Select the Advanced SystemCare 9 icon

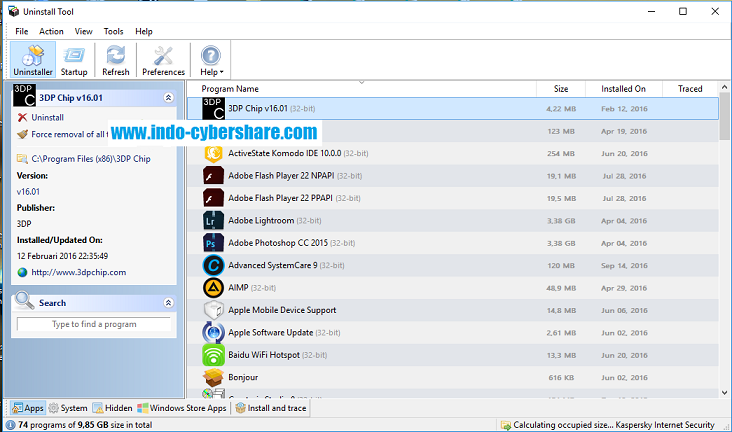213,265
